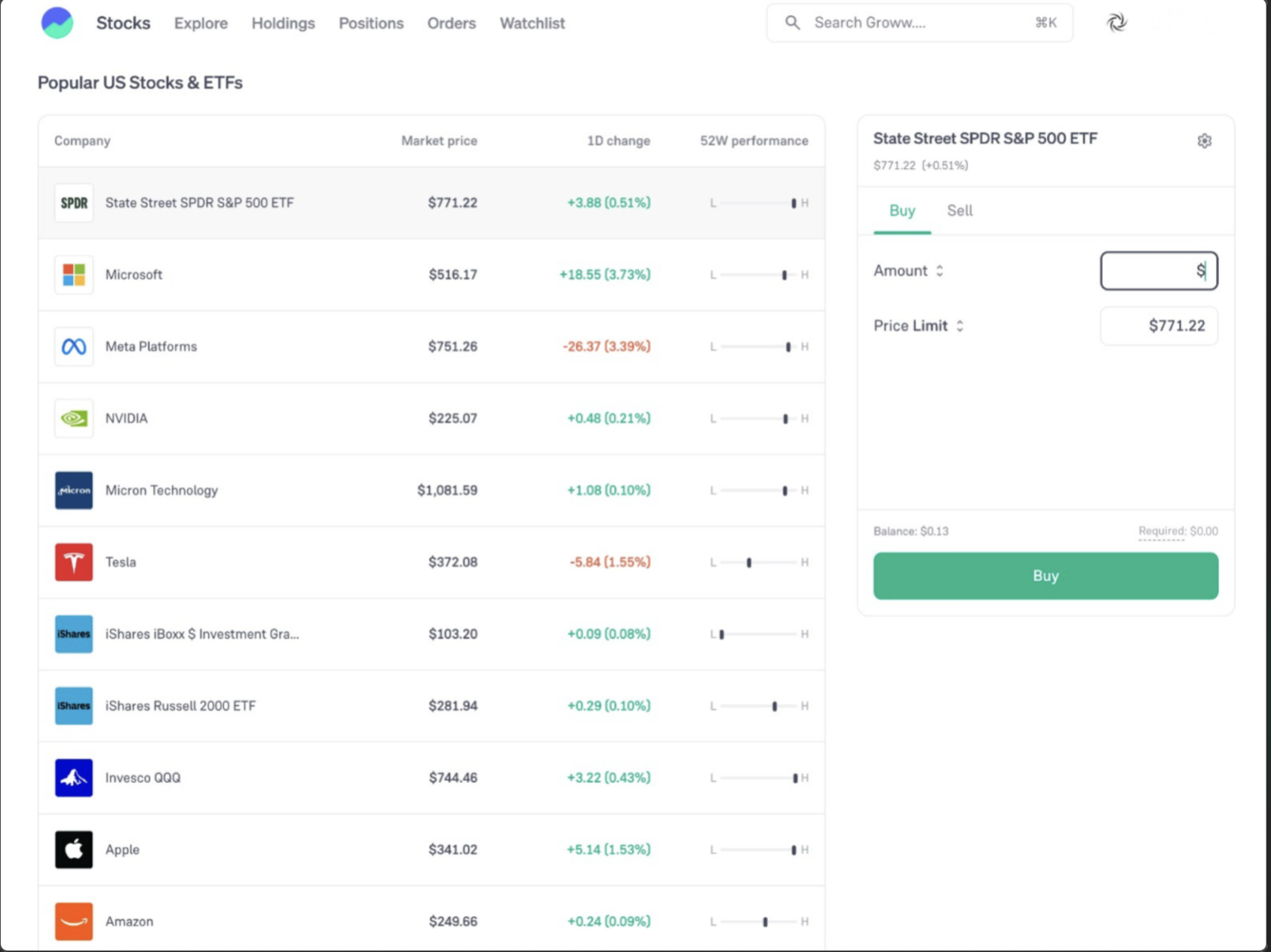Click Microsoft's 52W performance slider
Image resolution: width=1271 pixels, height=952 pixels.
coord(759,275)
